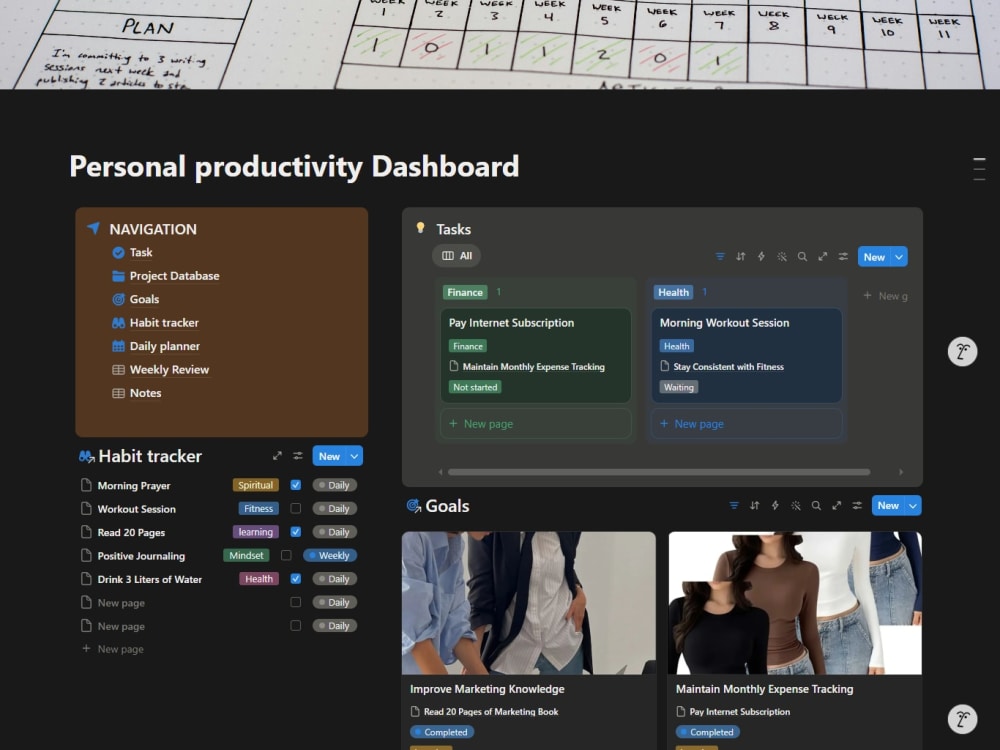Open the Maintain Monthly Expense Tracking cover image
Viewport: 1000px width, 750px height.
[x=795, y=603]
